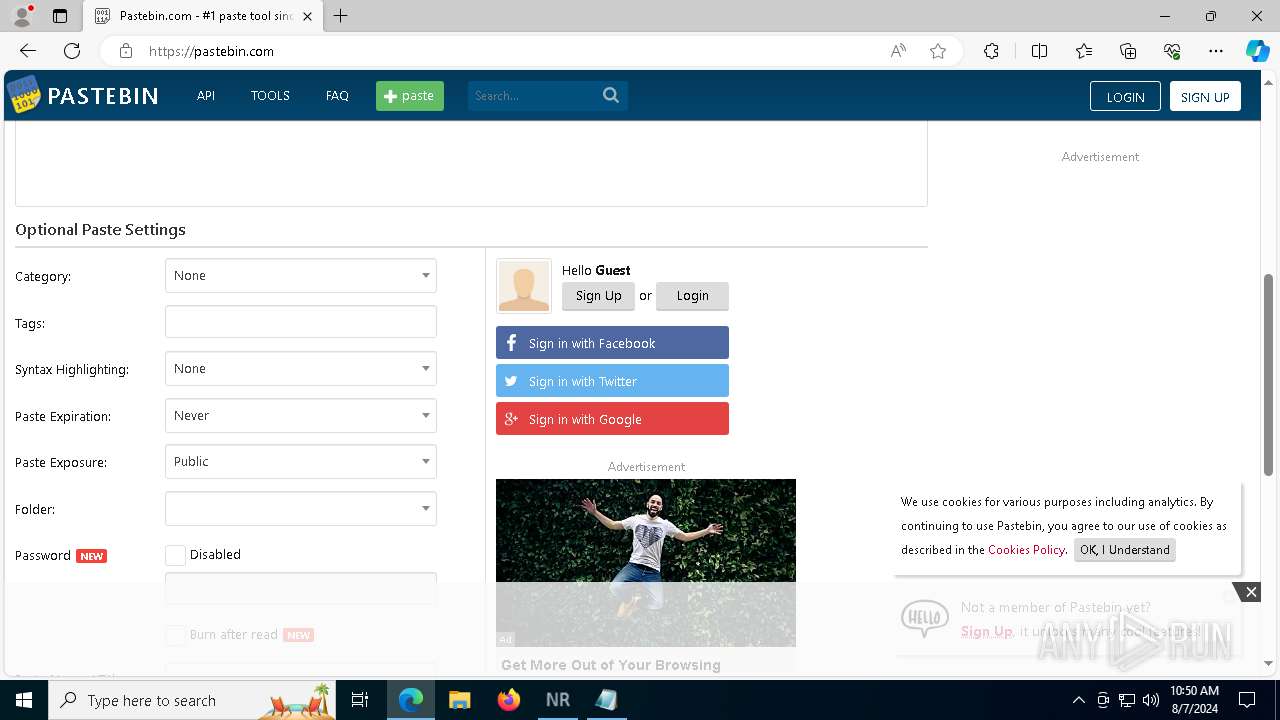This screenshot has height=720, width=1280.
Task: Open Read aloud icon in address bar
Action: [898, 51]
